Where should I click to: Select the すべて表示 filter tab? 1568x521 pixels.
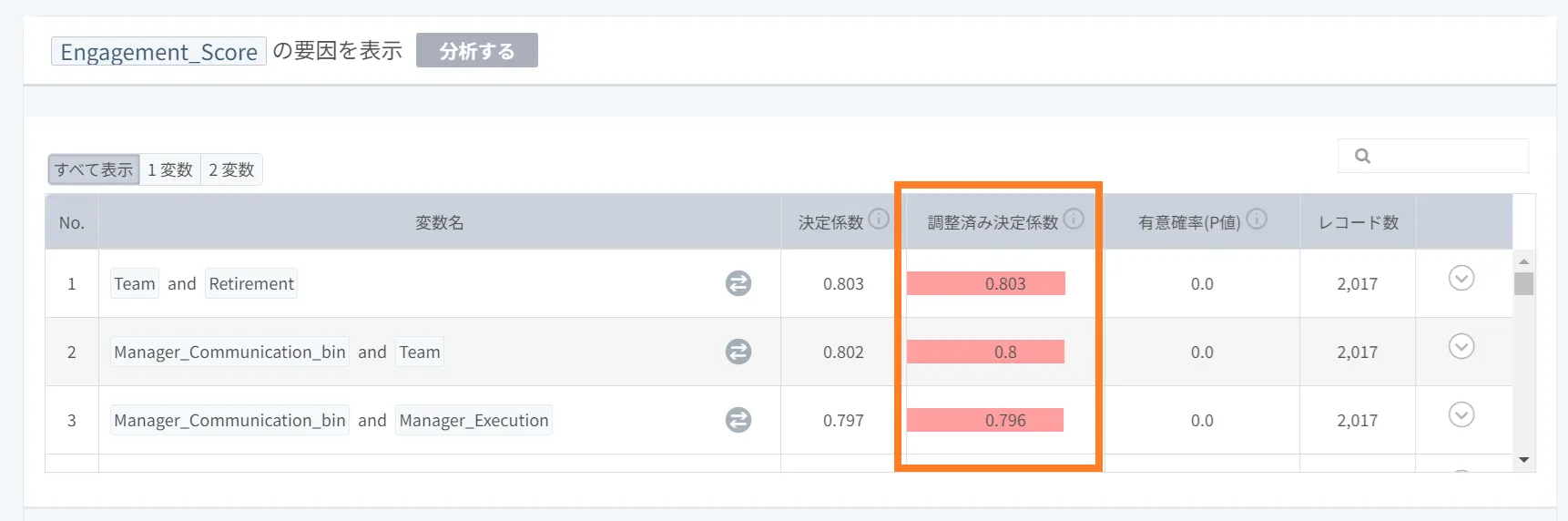[x=94, y=169]
